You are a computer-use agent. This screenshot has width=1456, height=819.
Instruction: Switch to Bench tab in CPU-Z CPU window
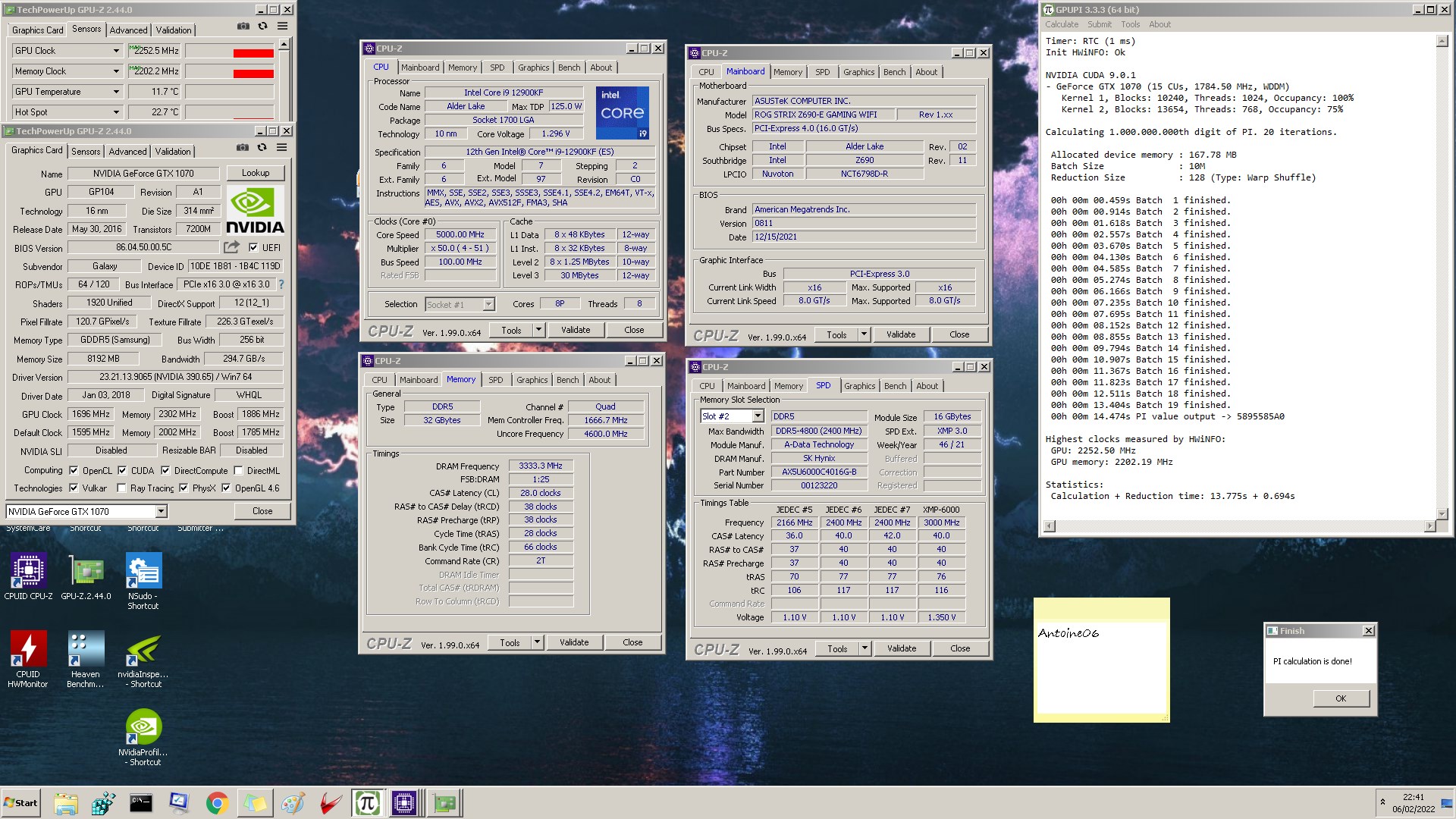pyautogui.click(x=569, y=67)
